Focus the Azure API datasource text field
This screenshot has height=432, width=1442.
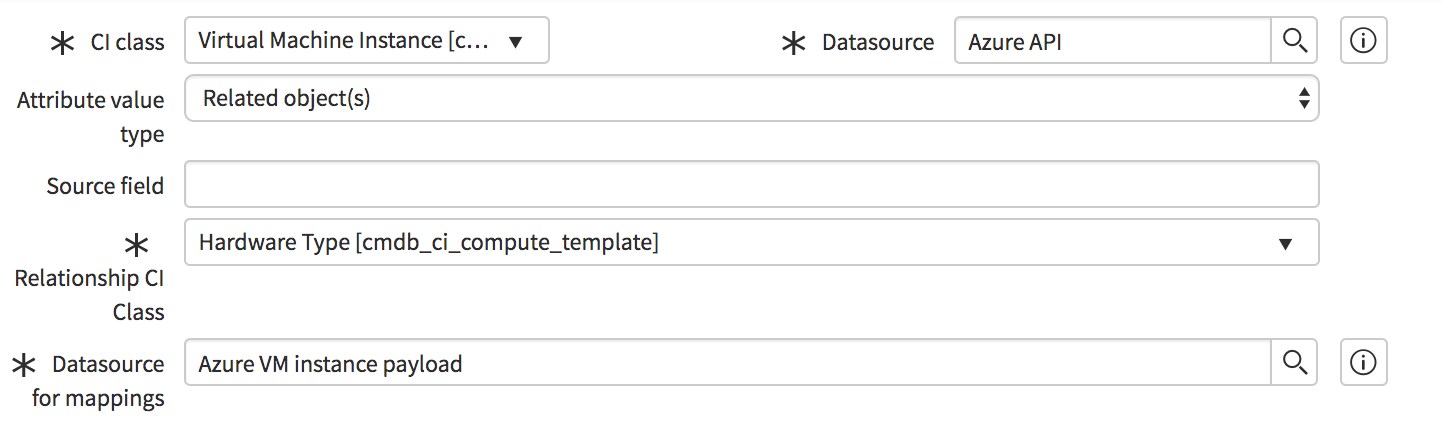[1113, 41]
